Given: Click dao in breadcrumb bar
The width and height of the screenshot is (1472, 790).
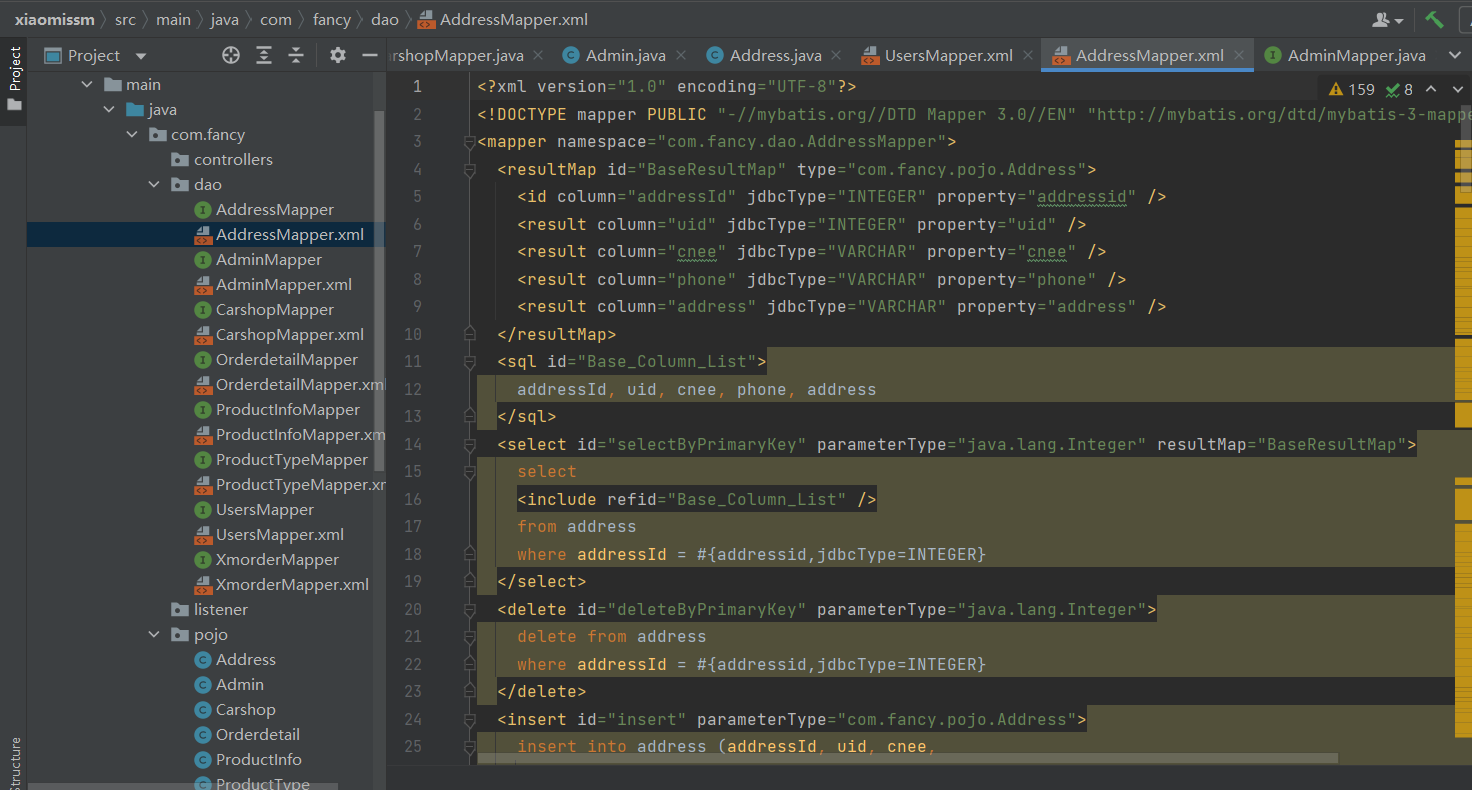Looking at the screenshot, I should tap(385, 19).
